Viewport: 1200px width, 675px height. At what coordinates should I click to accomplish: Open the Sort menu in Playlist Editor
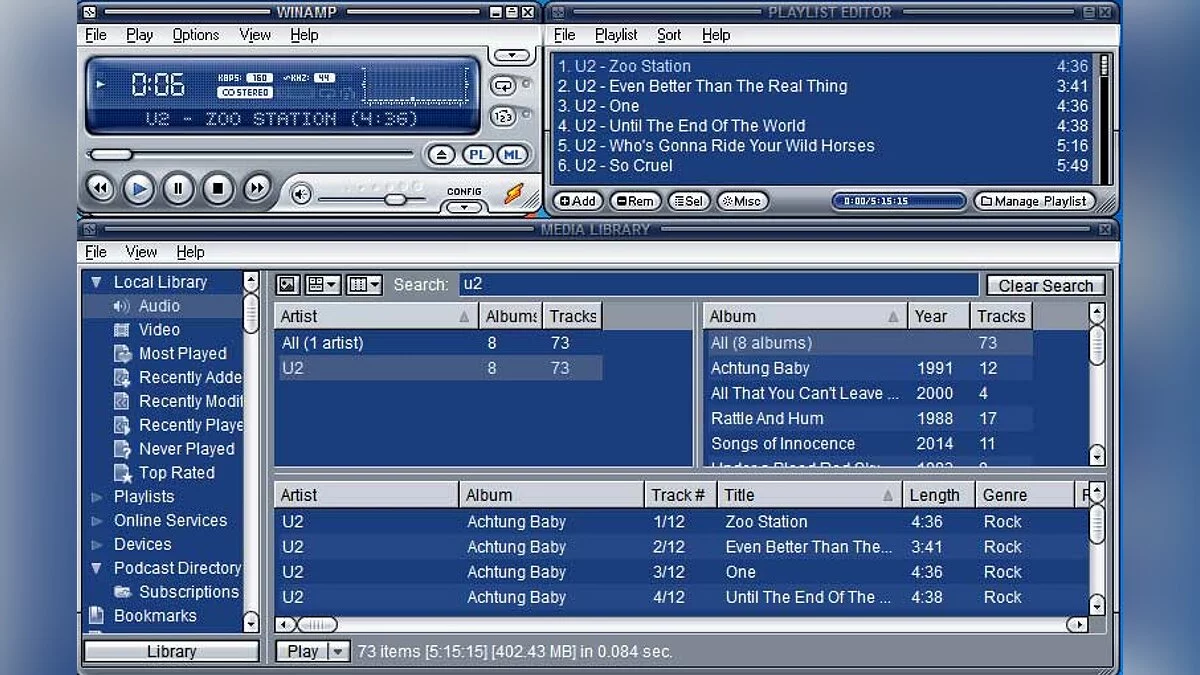point(669,35)
